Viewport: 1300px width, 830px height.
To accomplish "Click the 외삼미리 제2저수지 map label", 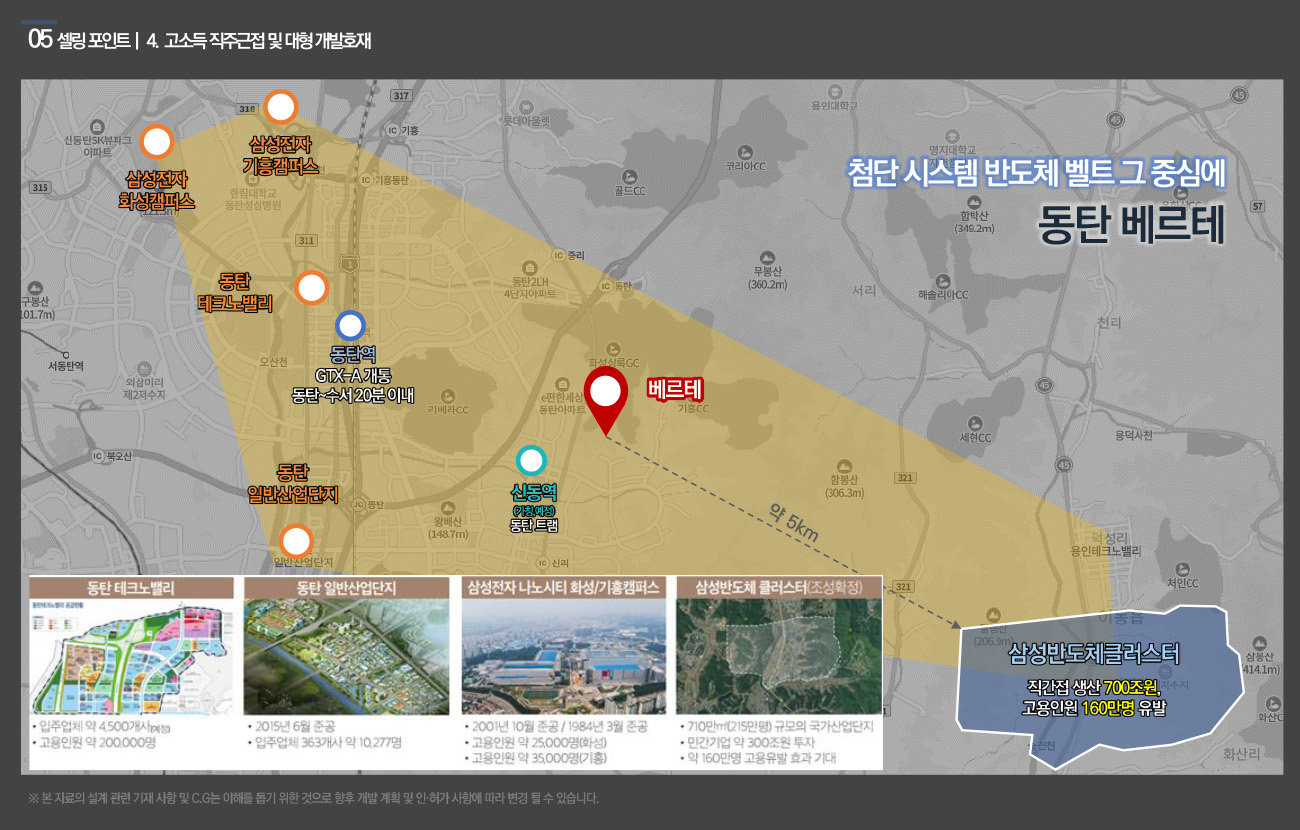I will pyautogui.click(x=143, y=389).
